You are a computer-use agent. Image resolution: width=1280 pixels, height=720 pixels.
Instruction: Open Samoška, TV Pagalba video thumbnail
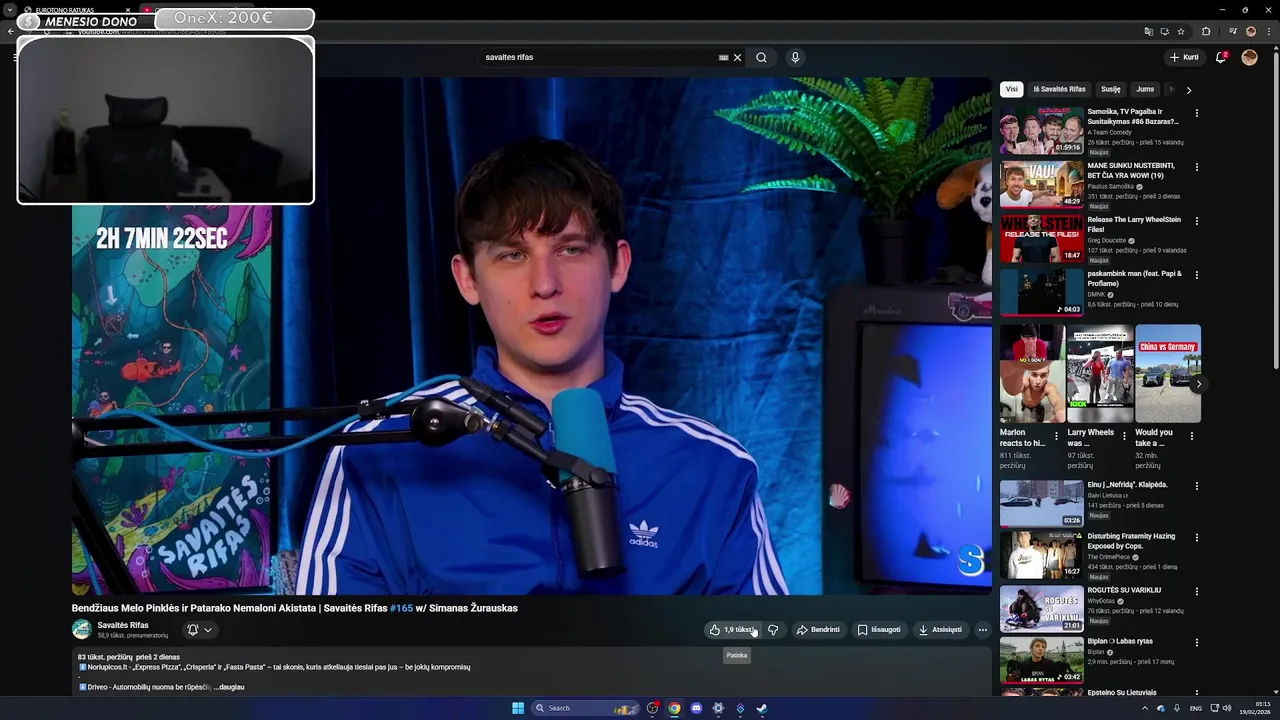(x=1041, y=130)
